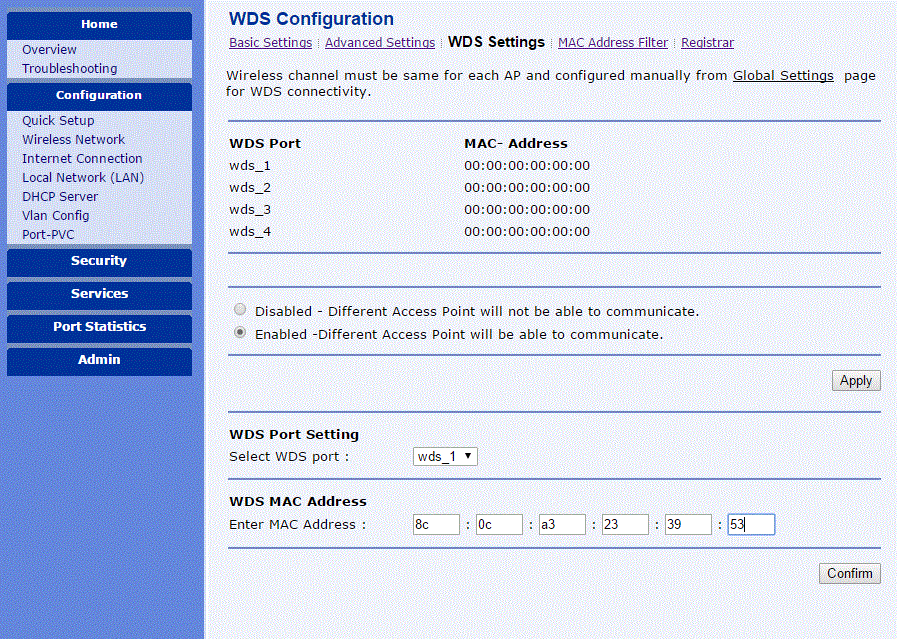Expand the Security menu section

(99, 261)
